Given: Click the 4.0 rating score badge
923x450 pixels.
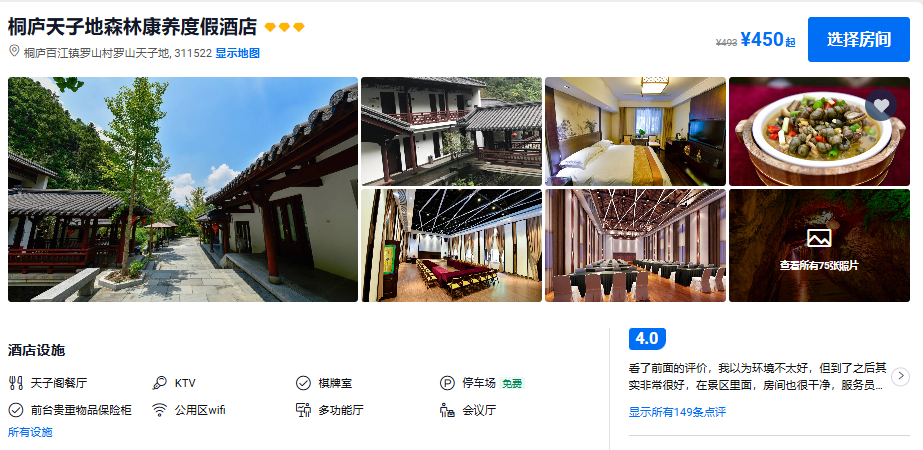Looking at the screenshot, I should coord(647,339).
